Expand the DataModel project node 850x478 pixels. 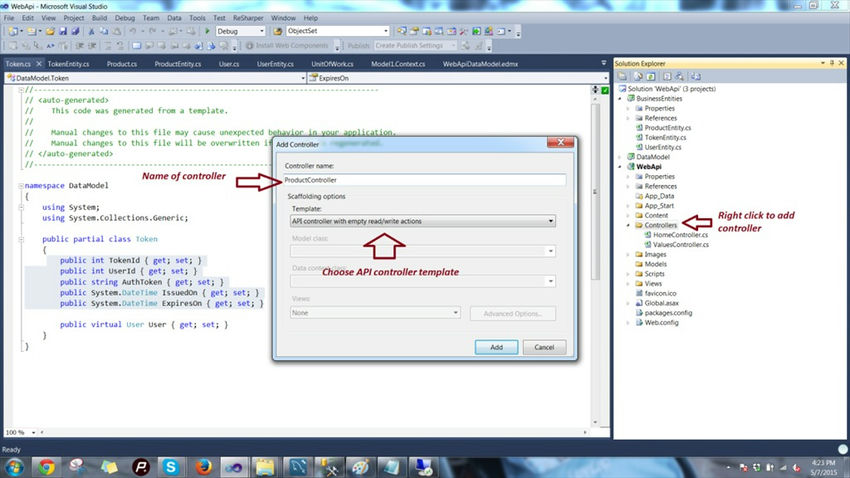[621, 157]
